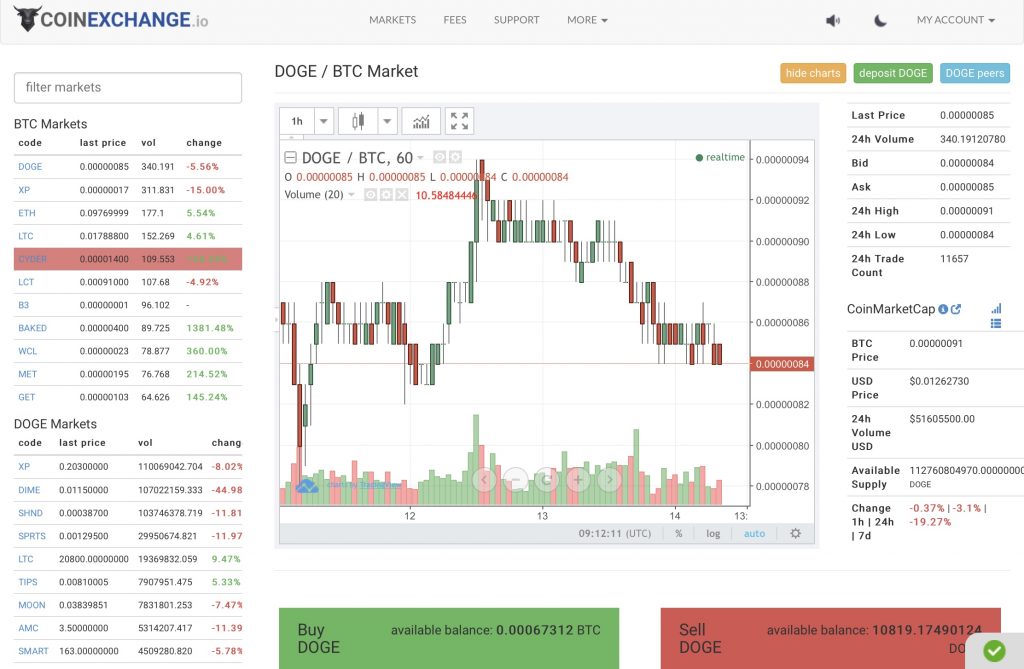The image size is (1024, 669).
Task: Go to MARKETS page
Action: coord(392,20)
